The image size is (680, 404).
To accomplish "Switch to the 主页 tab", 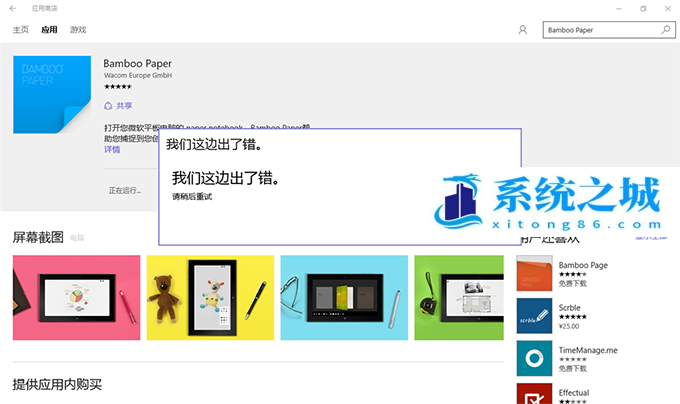I will point(20,29).
